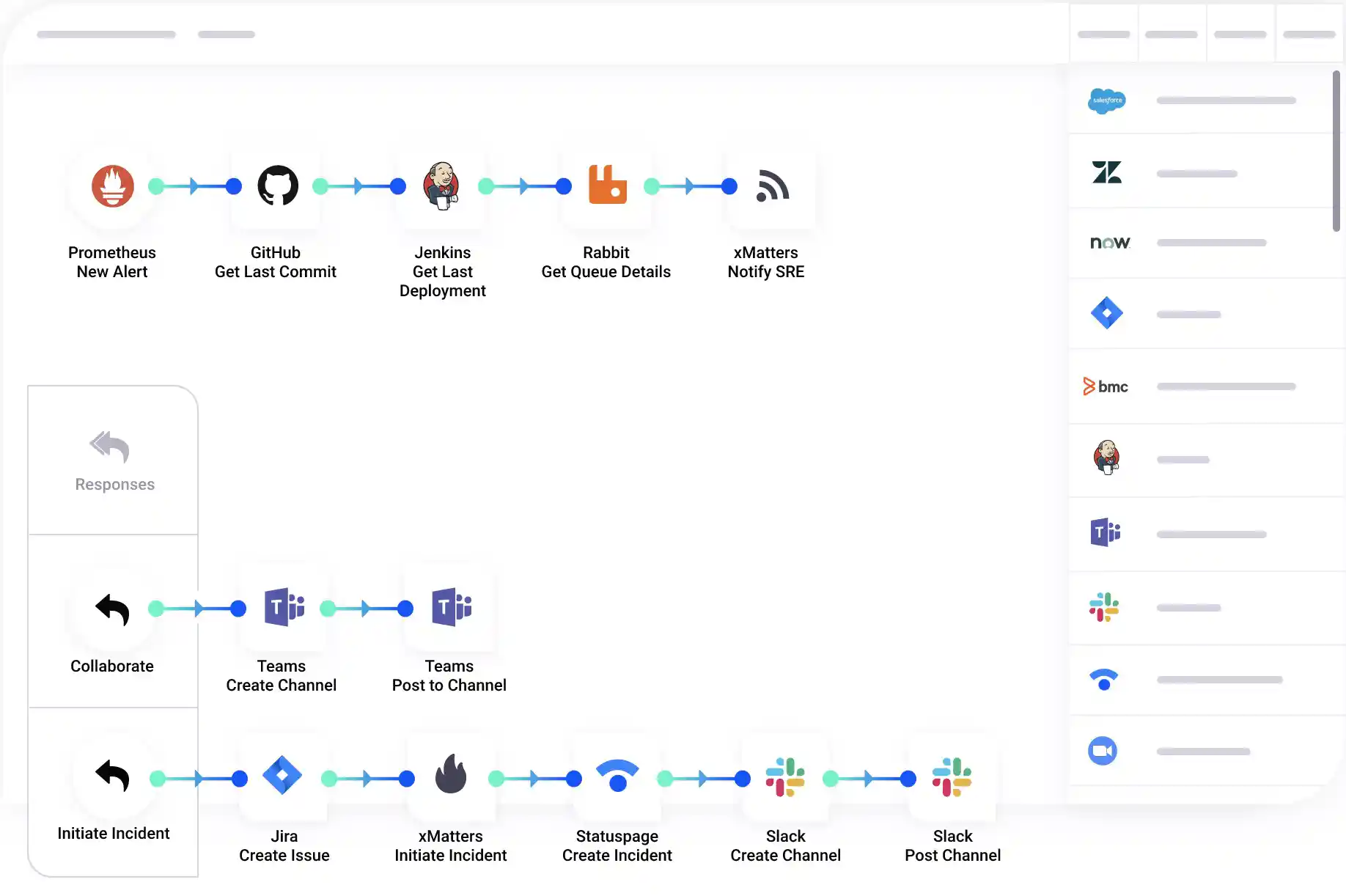The width and height of the screenshot is (1346, 896).
Task: Open the fourth top-right tab placeholder
Action: pos(1309,34)
